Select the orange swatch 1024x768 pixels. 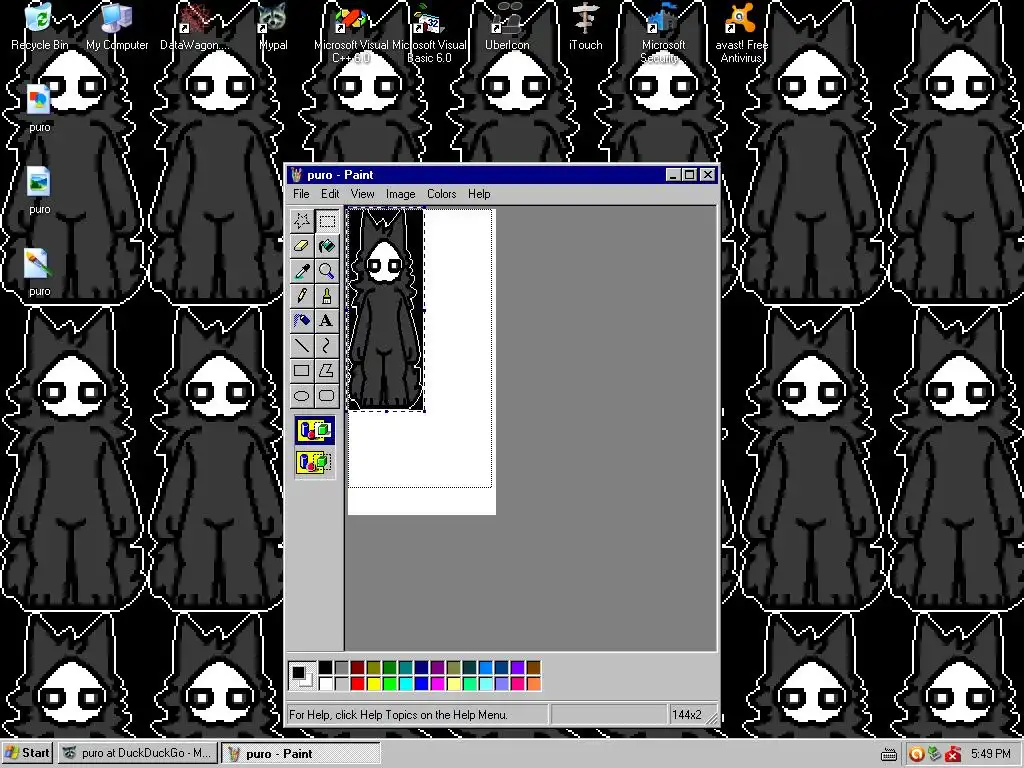point(534,684)
